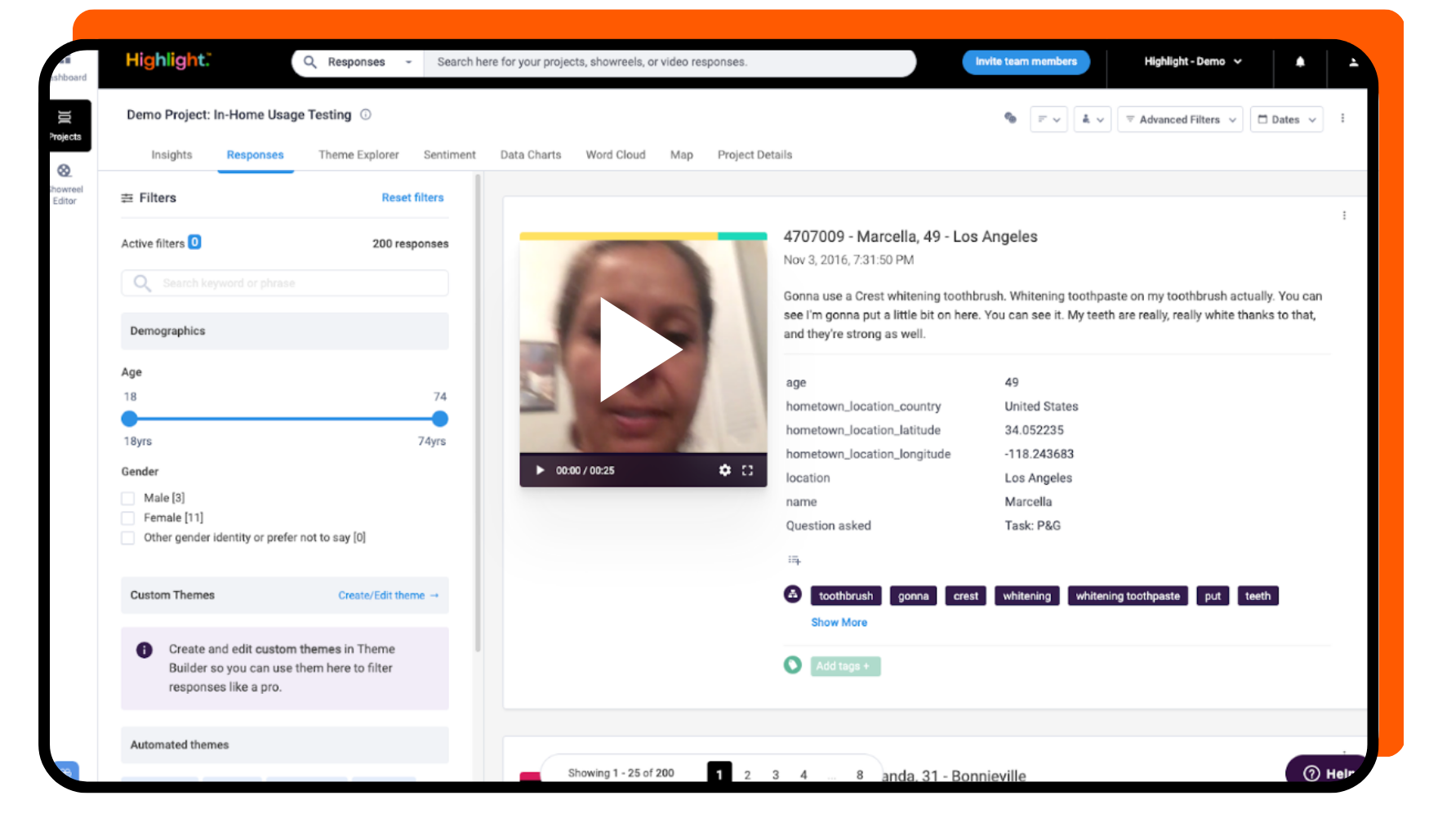Viewport: 1429px width, 840px height.
Task: Click the green tag icon next to Add tags
Action: tap(792, 665)
